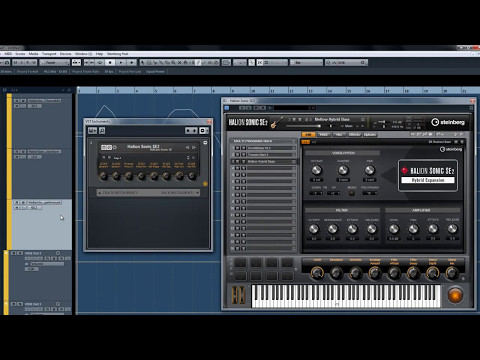
Task: Open the Media menu
Action: coord(33,54)
